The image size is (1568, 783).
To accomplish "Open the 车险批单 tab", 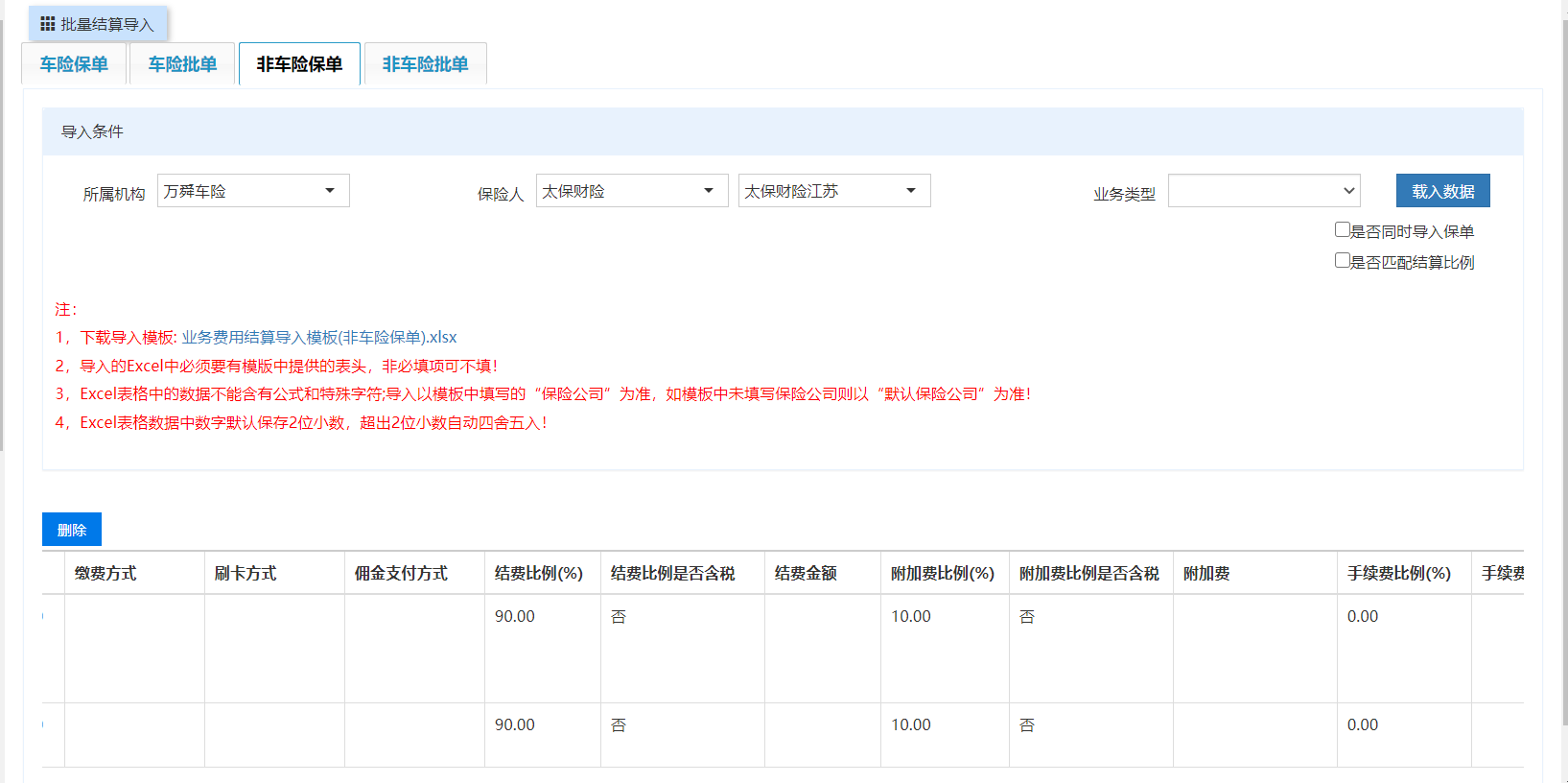I will tap(182, 64).
